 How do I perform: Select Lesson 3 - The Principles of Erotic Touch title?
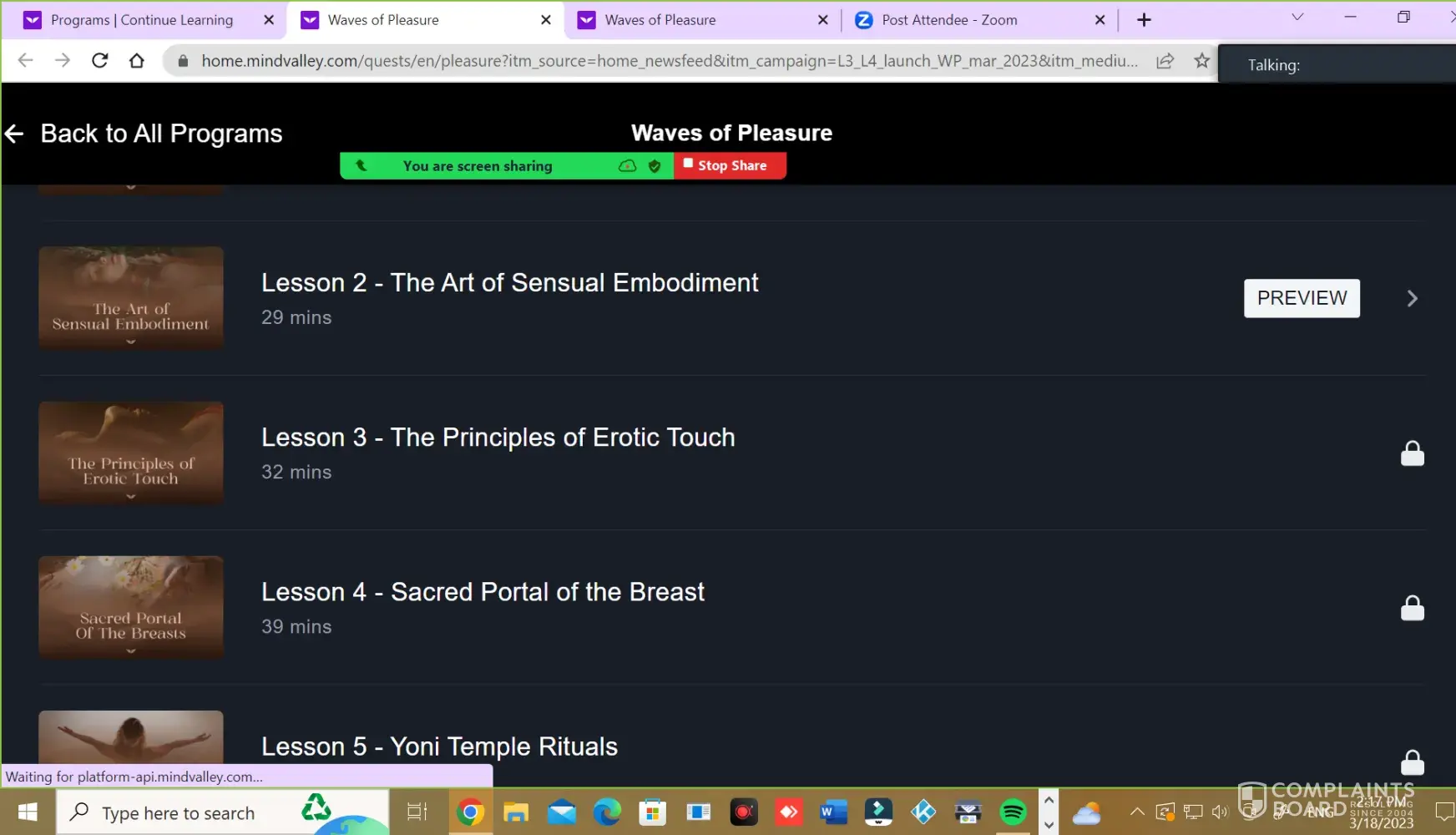click(498, 438)
